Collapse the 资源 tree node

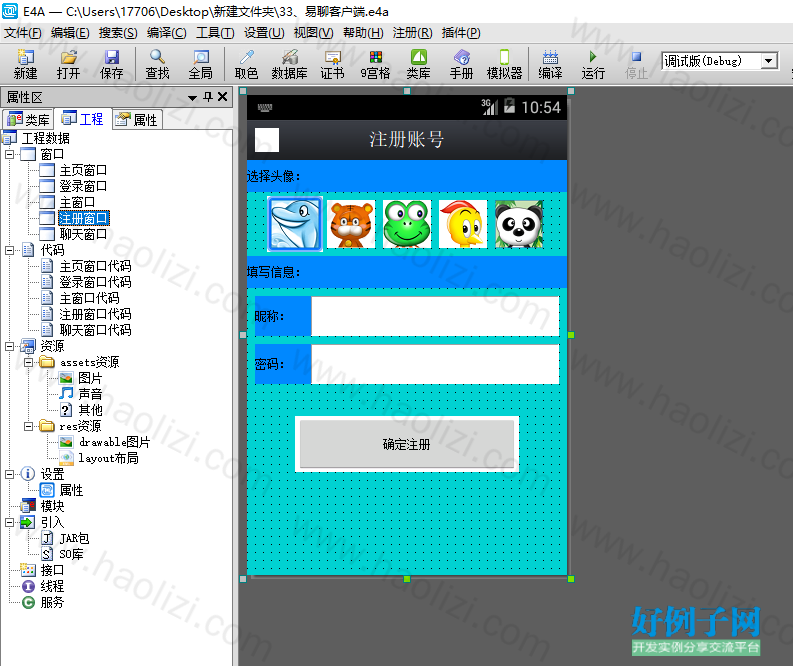(x=10, y=346)
